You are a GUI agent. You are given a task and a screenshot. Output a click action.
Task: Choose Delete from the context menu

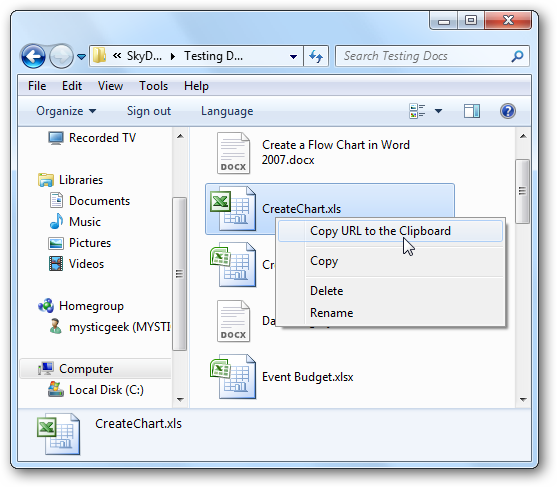click(x=326, y=291)
